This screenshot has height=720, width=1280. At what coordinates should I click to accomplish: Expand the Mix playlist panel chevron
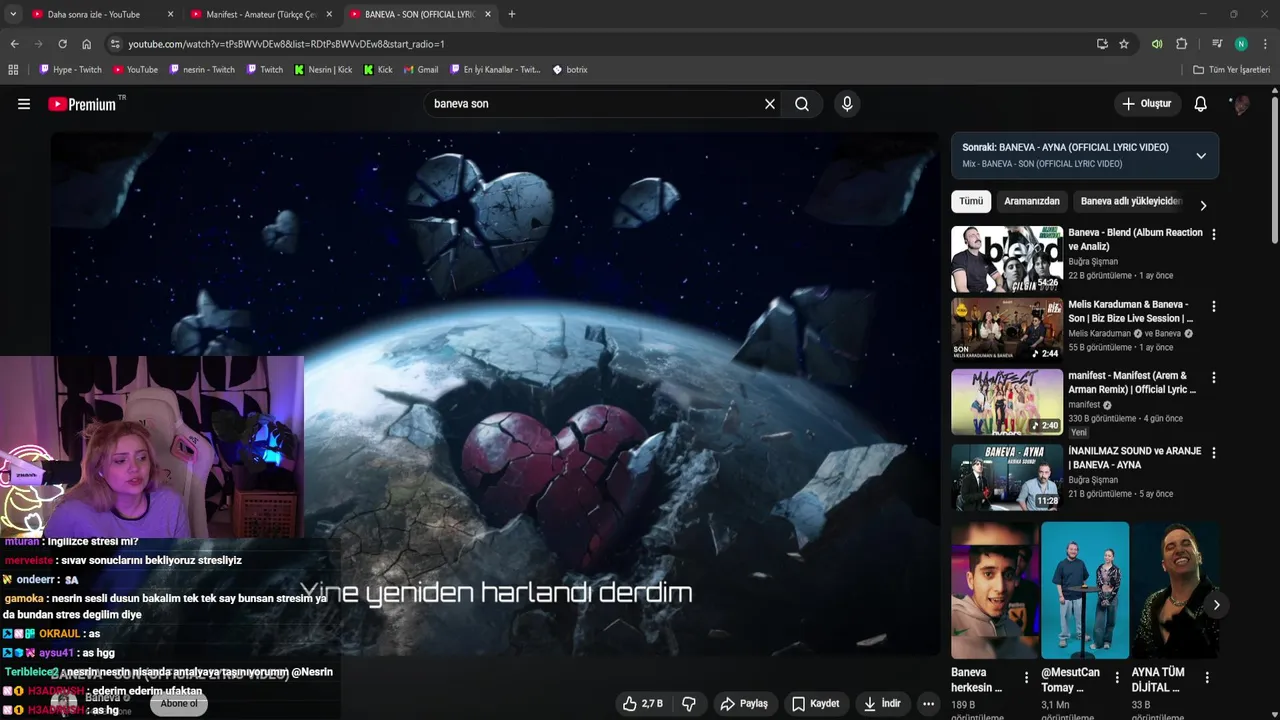1201,156
